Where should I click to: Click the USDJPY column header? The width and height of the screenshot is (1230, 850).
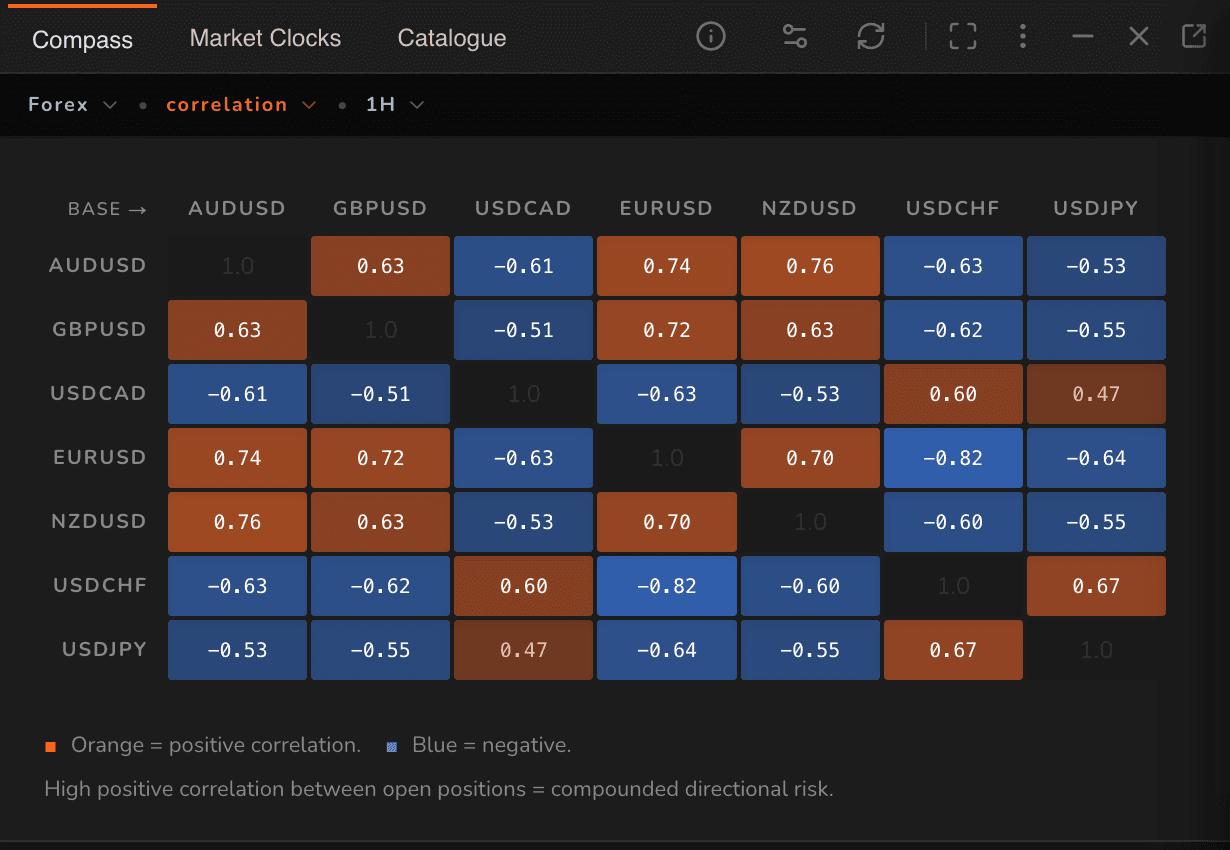tap(1095, 208)
